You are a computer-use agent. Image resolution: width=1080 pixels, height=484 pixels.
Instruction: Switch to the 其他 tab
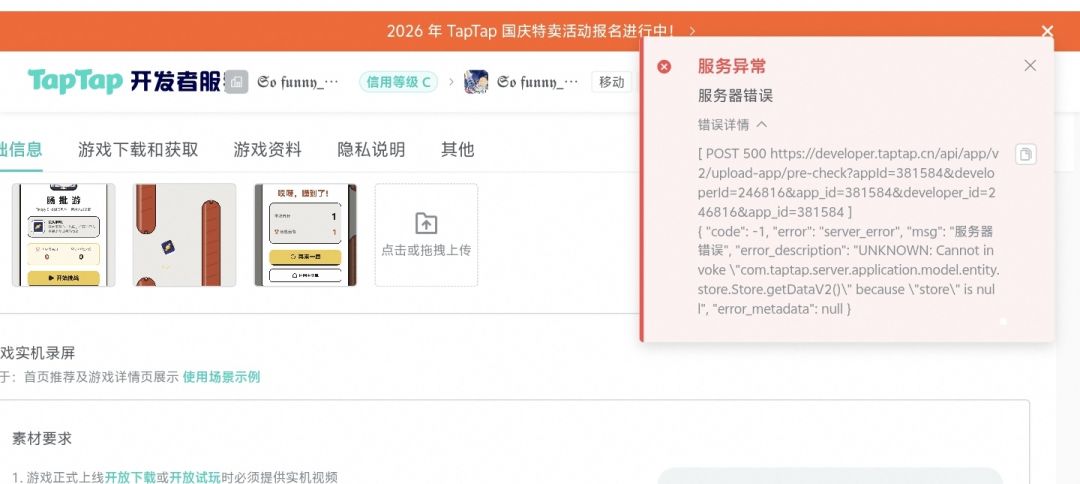click(457, 149)
